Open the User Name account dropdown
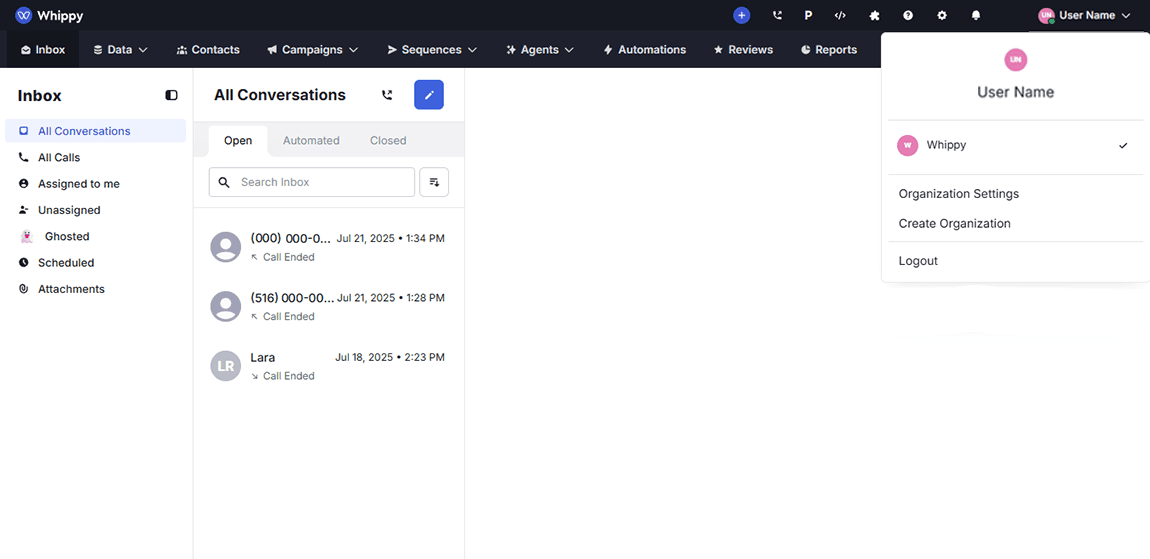Viewport: 1150px width, 559px height. pos(1085,15)
